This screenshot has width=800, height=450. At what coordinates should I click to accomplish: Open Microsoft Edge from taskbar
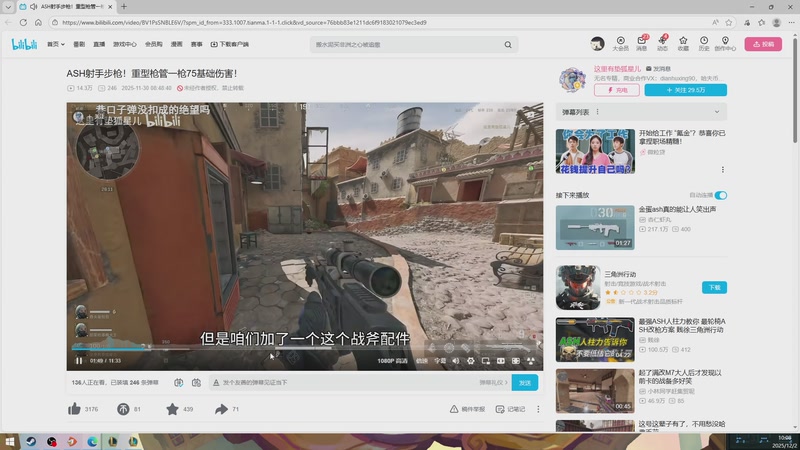pos(92,442)
